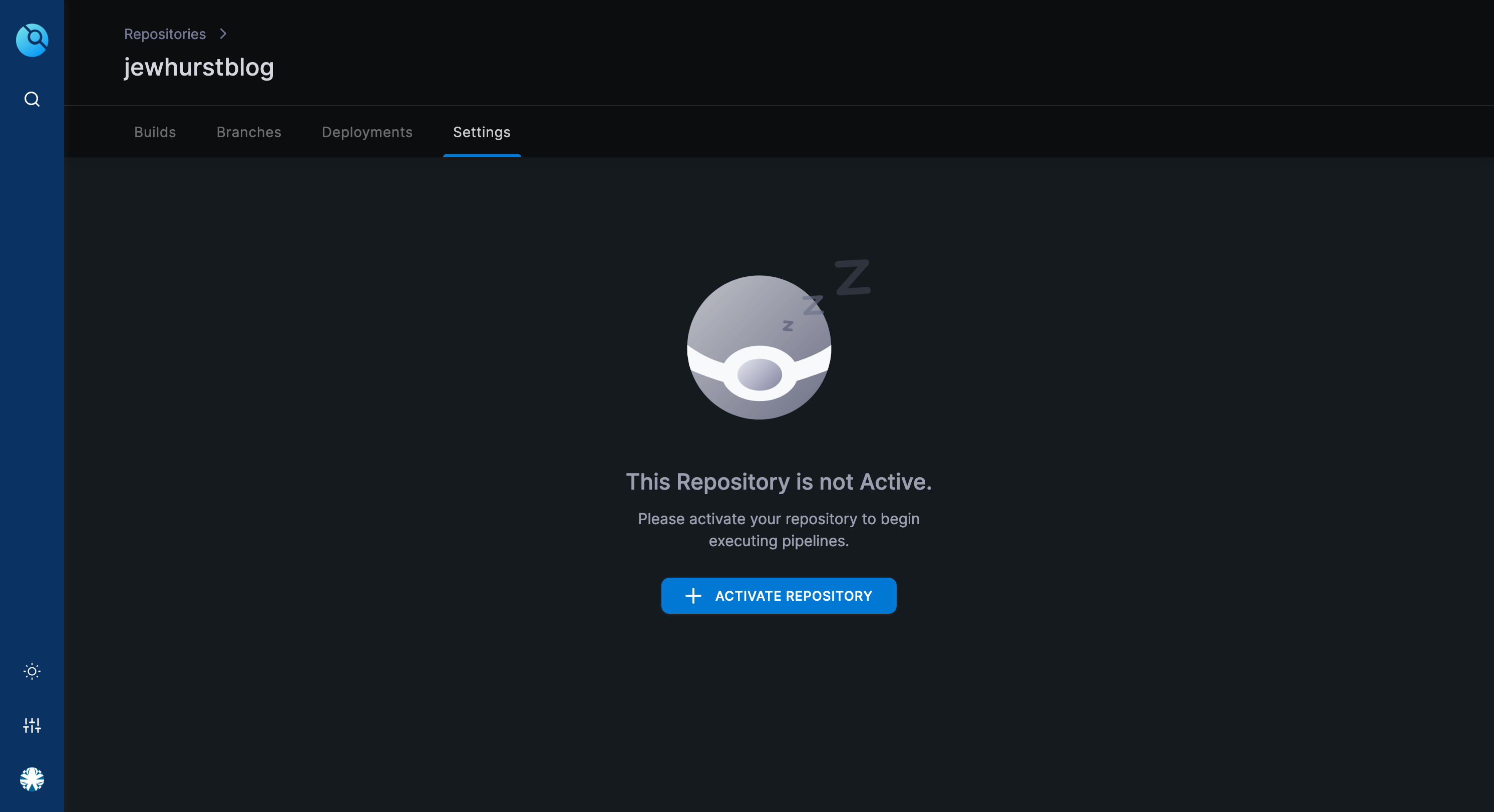Open the Deployments tab
Viewport: 1494px width, 812px height.
(x=367, y=132)
